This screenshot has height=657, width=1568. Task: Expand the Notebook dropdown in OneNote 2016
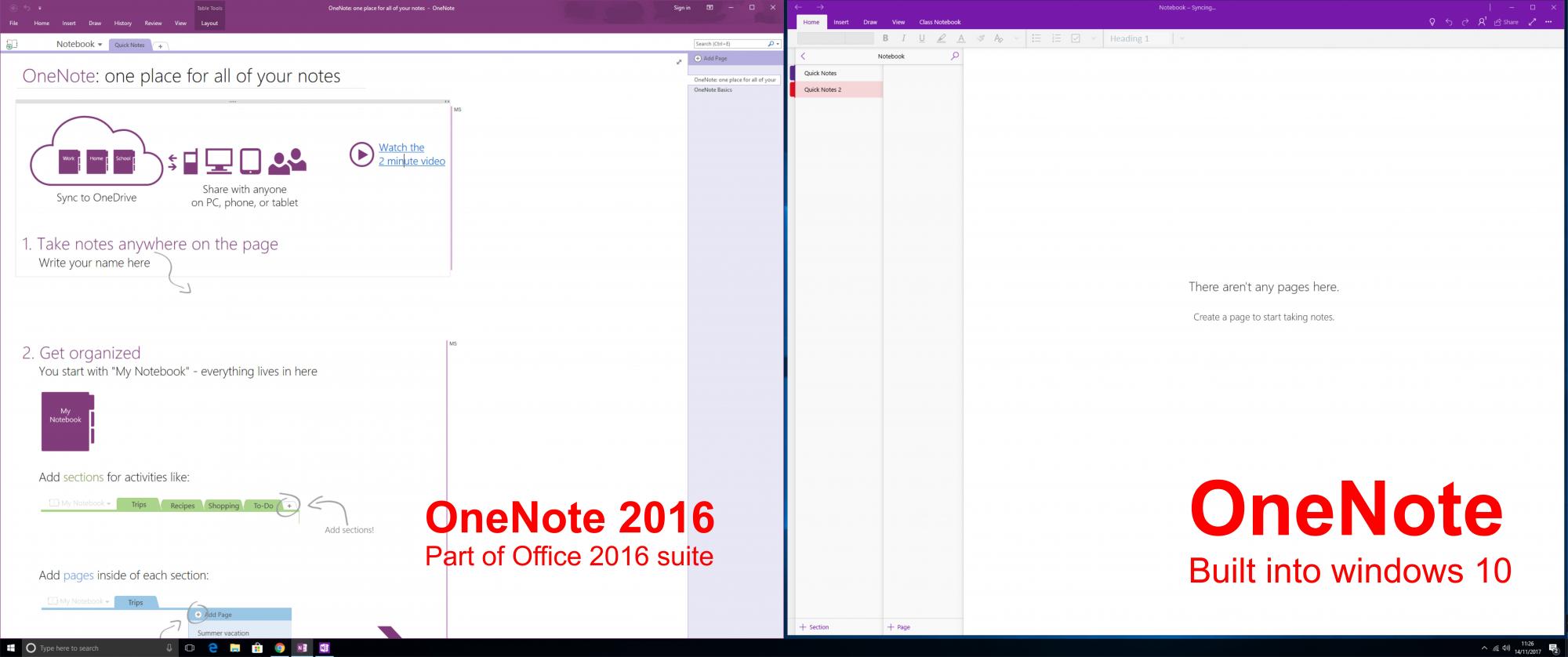79,45
